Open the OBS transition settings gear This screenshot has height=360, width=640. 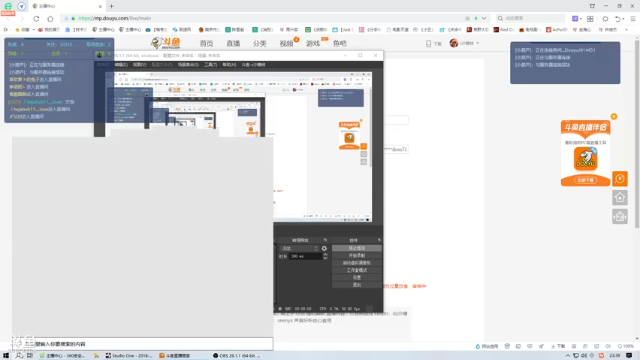click(x=324, y=248)
